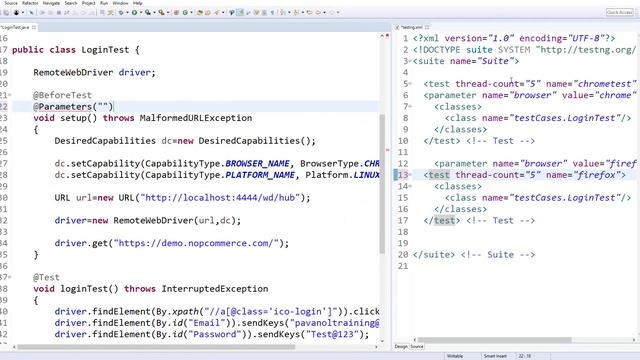Toggle Show Whitespace Characters paragraph icon
This screenshot has height=360, width=640.
272,13
